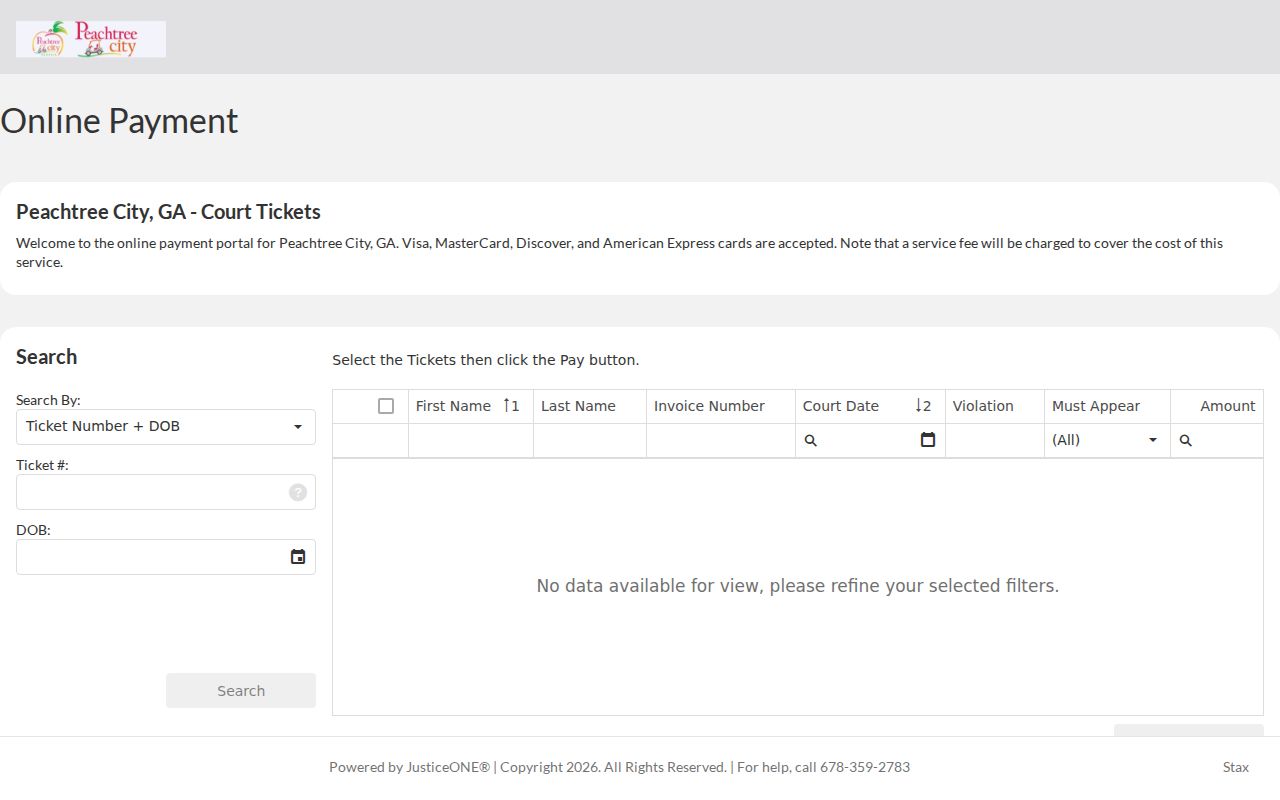Sort by Court Date column header
The width and height of the screenshot is (1280, 800).
coord(870,406)
